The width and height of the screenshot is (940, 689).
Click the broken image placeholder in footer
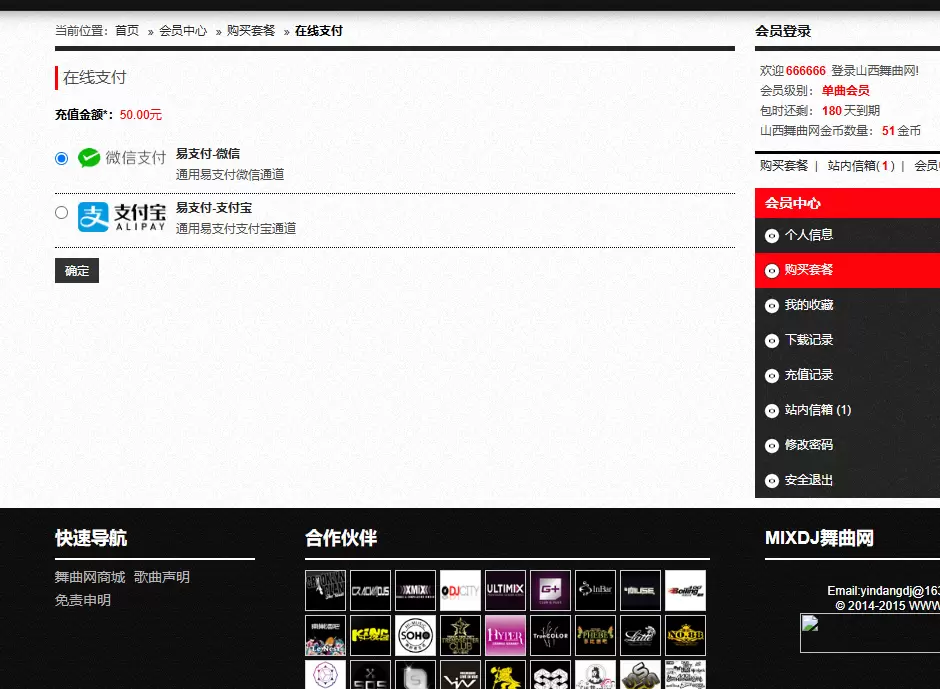[870, 633]
